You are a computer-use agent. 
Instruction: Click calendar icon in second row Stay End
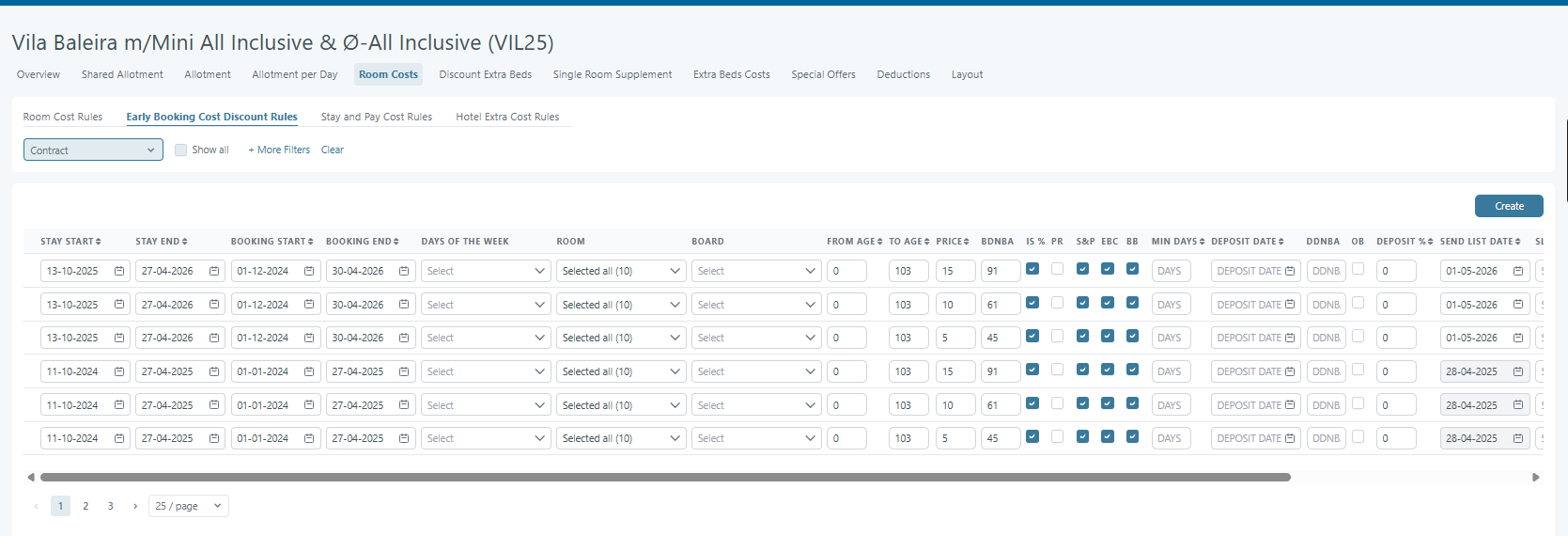(x=214, y=305)
